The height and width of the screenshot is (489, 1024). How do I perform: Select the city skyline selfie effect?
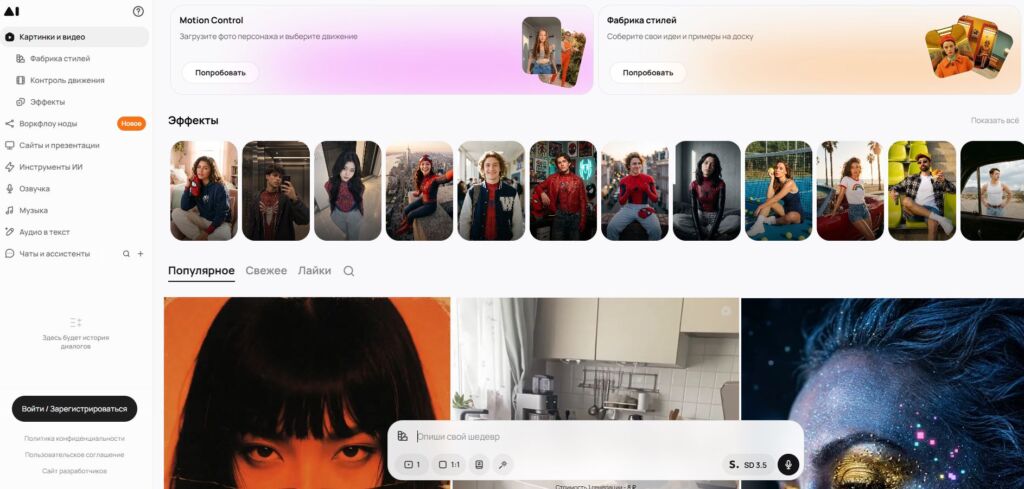click(419, 191)
